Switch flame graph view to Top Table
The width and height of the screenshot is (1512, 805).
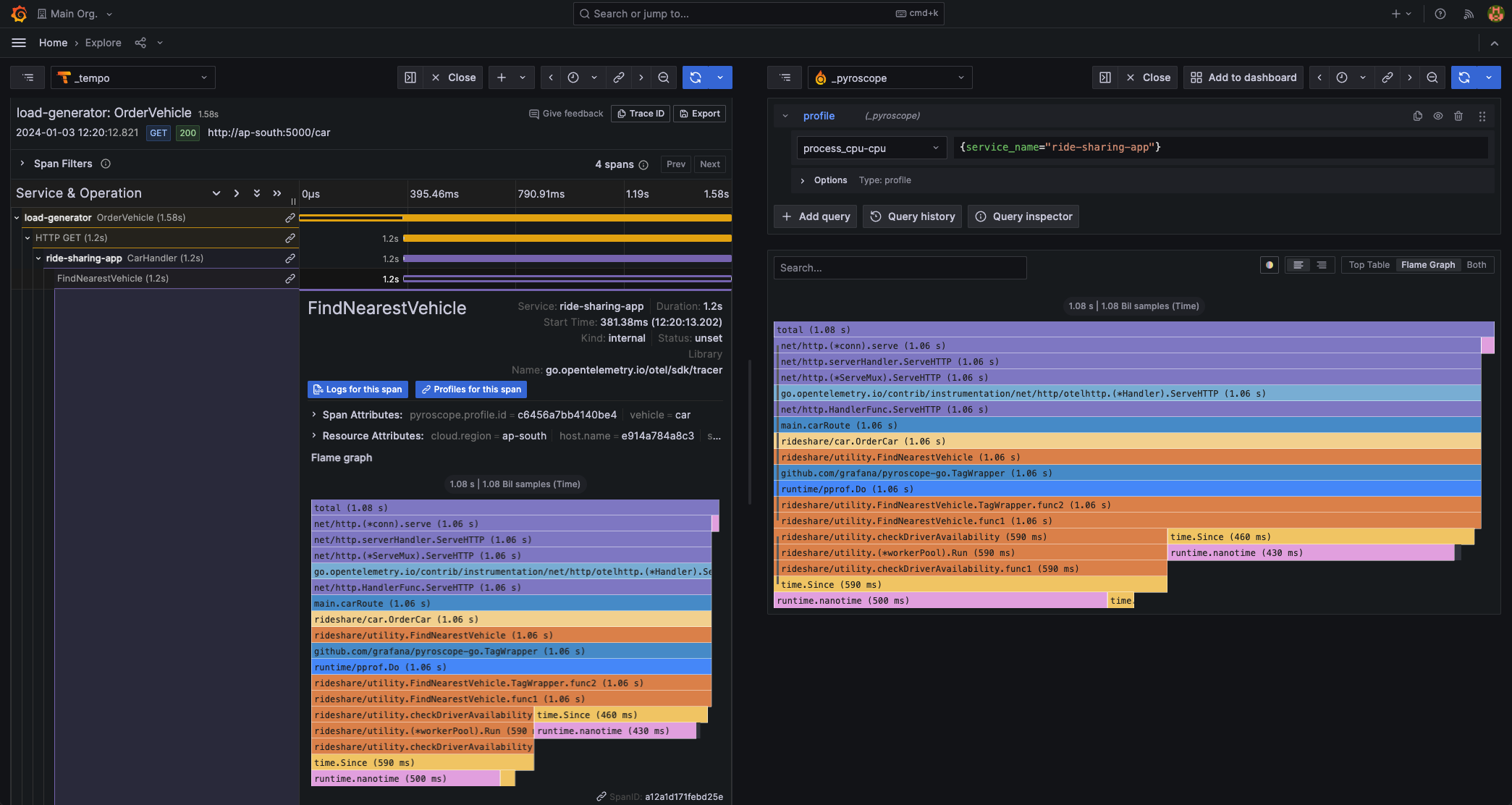coord(1368,264)
